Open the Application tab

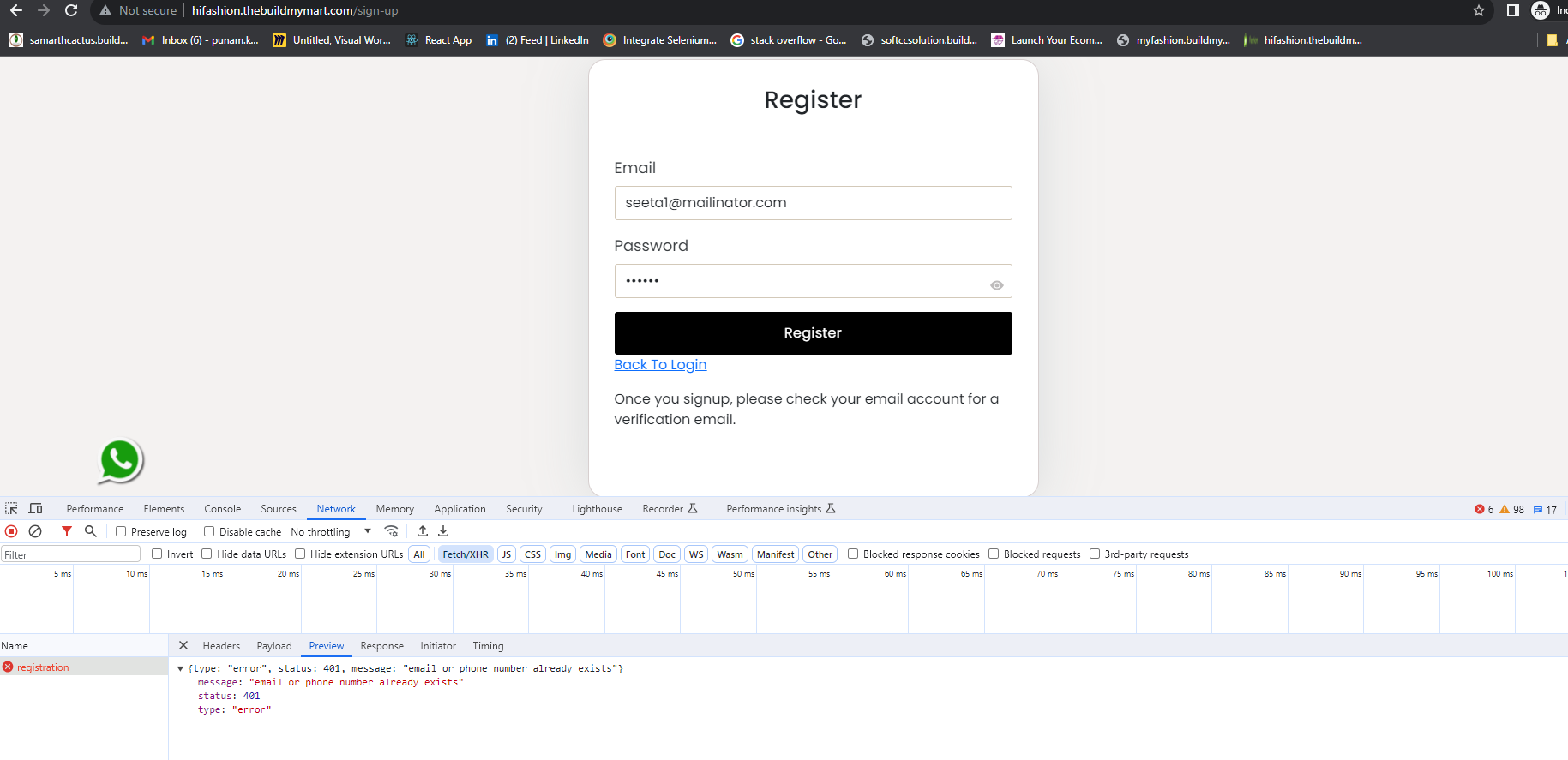[460, 509]
